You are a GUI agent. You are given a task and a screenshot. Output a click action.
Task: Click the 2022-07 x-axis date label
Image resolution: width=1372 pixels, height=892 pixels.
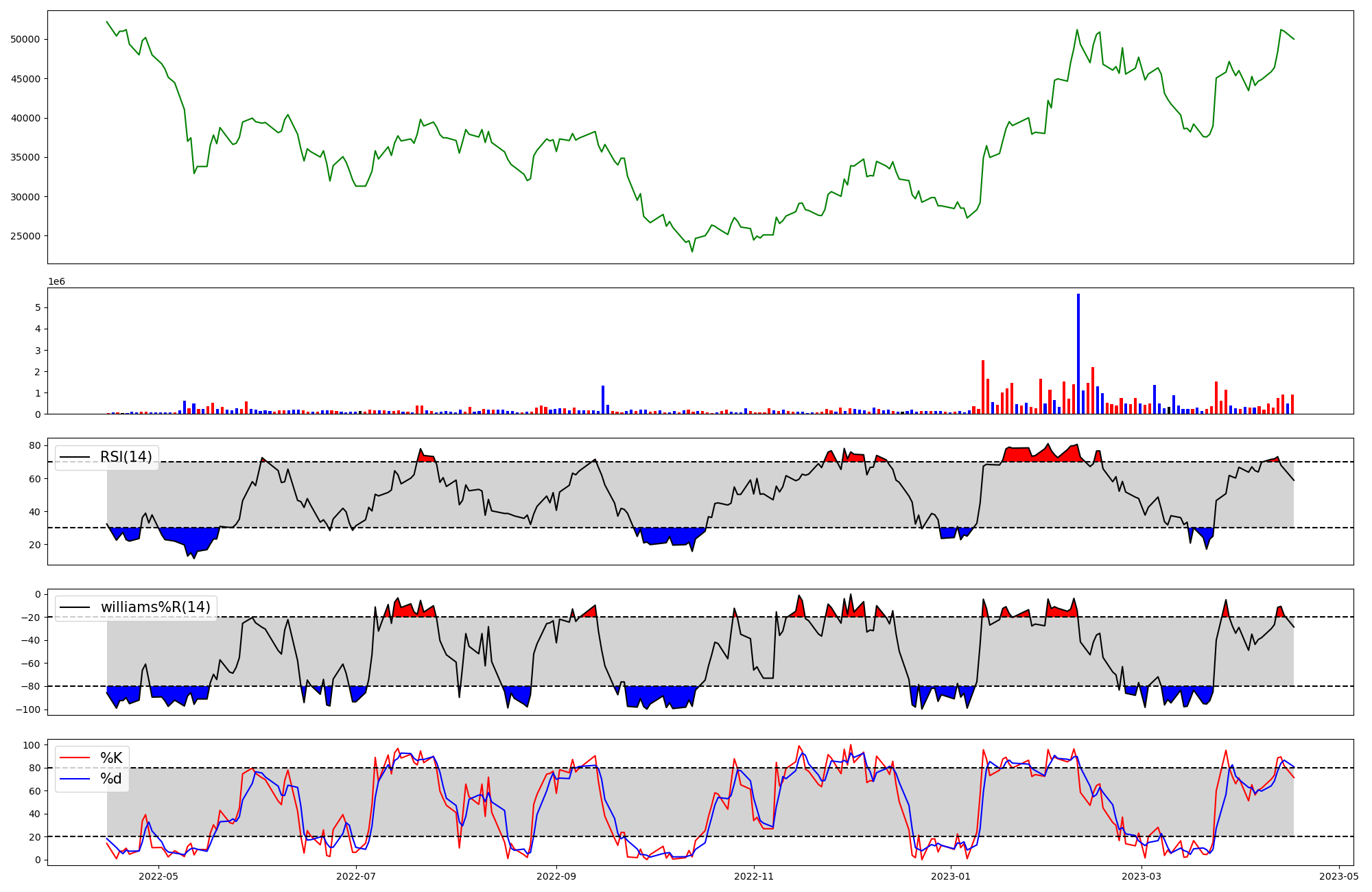point(357,876)
